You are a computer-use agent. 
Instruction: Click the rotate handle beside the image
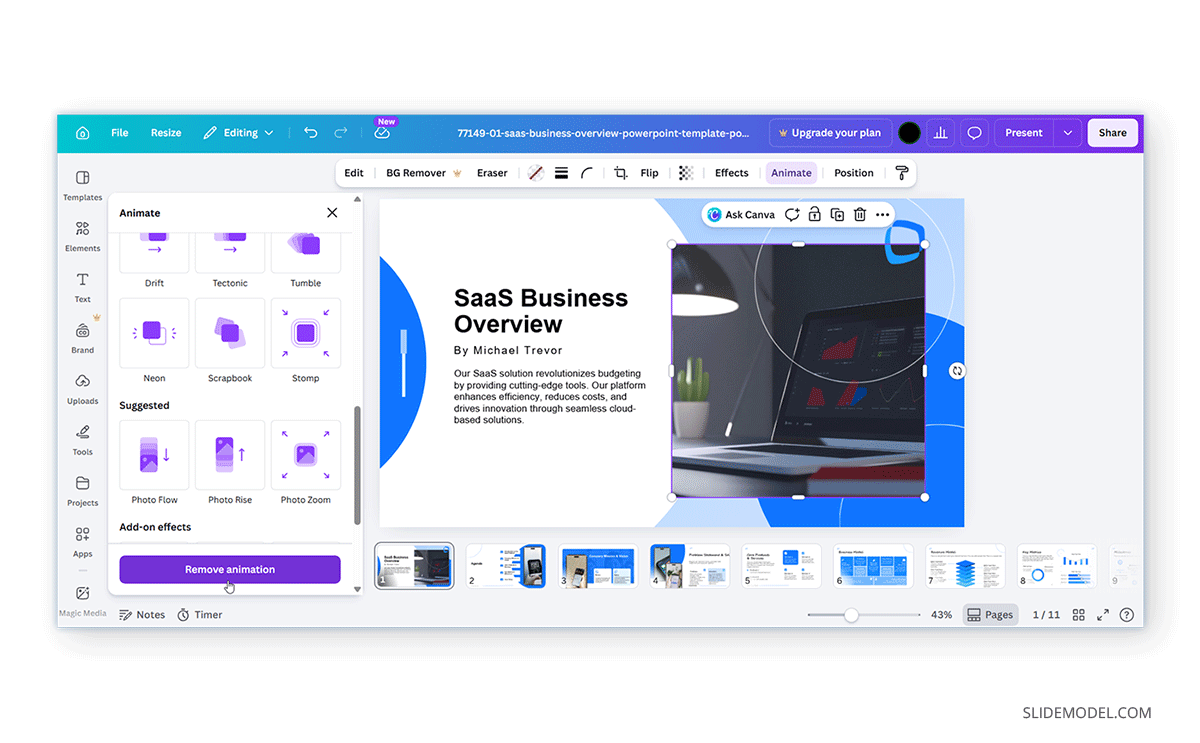point(957,371)
